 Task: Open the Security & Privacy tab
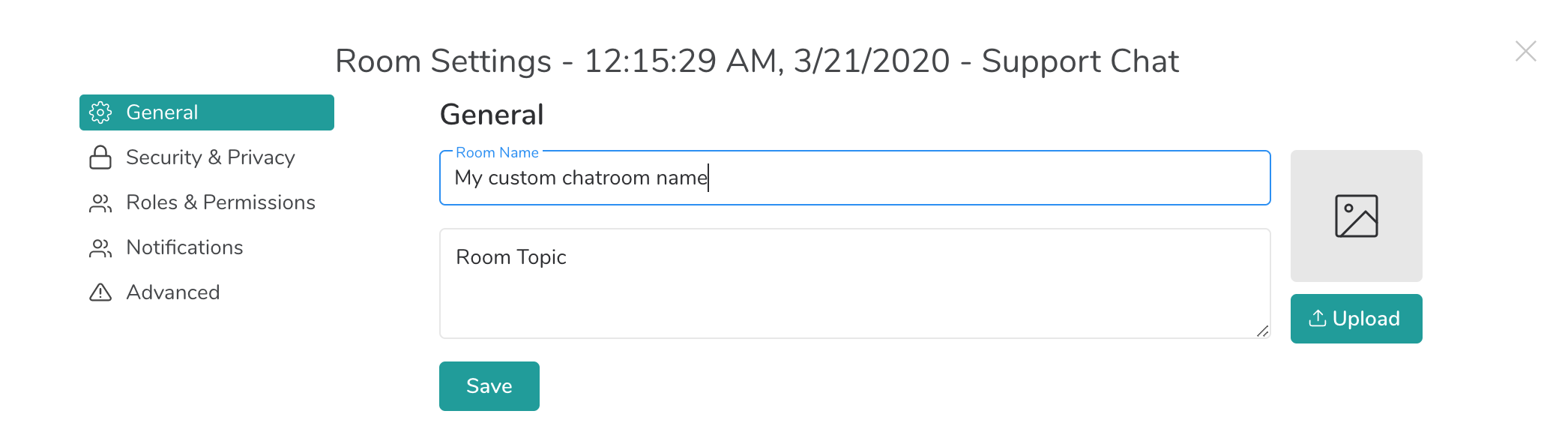pos(210,157)
